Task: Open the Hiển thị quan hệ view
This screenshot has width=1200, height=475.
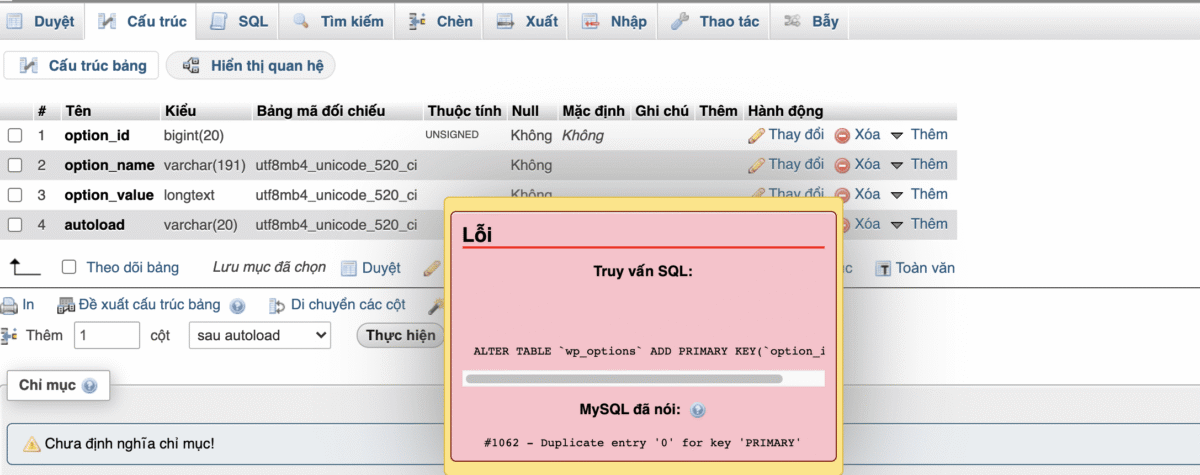Action: tap(251, 66)
